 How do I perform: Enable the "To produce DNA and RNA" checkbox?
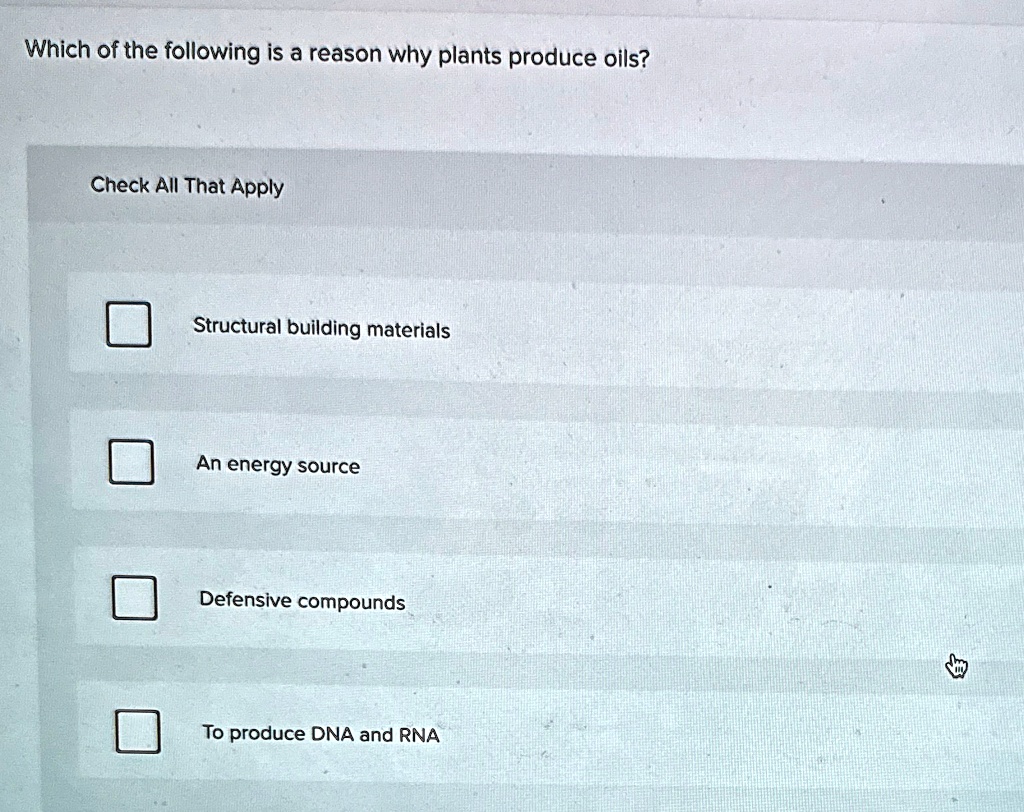pyautogui.click(x=138, y=732)
